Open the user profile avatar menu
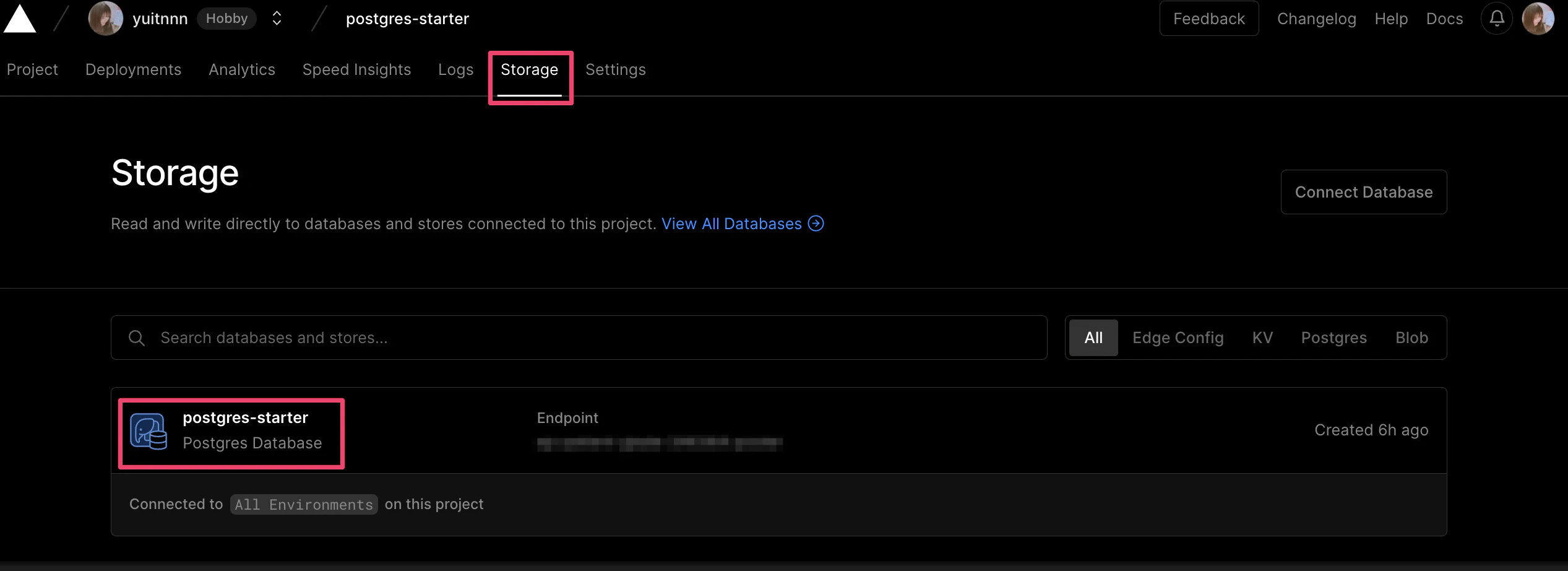This screenshot has height=571, width=1568. pyautogui.click(x=1538, y=19)
